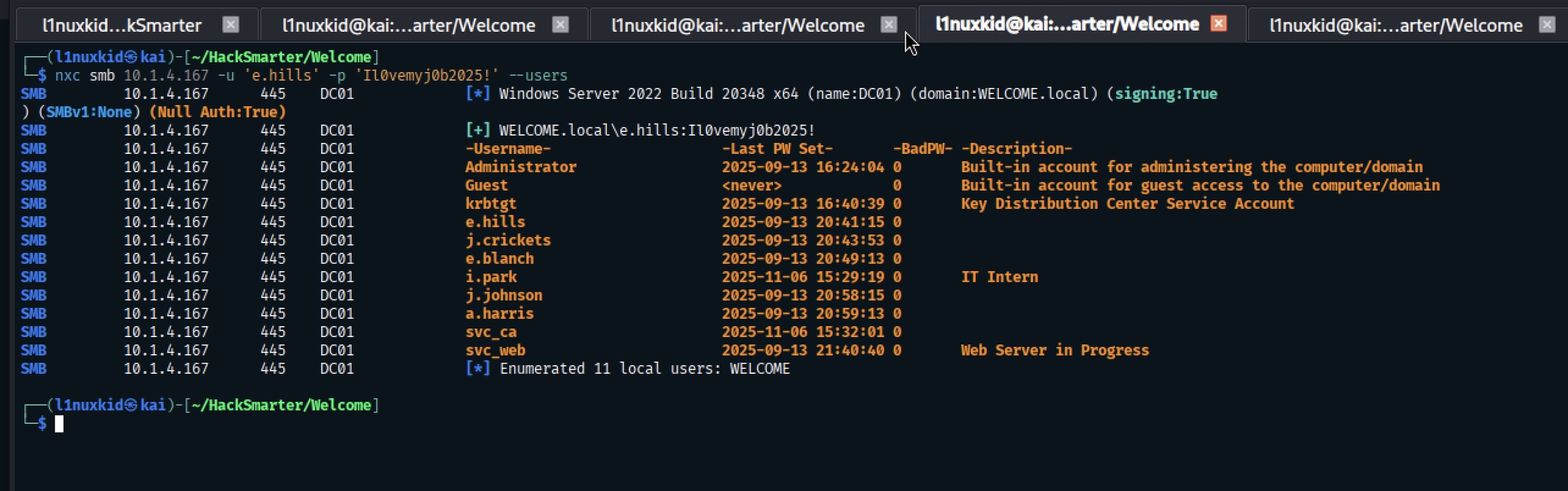Click the 'Enumerated 11 local users' line
The image size is (1568, 491).
tap(644, 369)
